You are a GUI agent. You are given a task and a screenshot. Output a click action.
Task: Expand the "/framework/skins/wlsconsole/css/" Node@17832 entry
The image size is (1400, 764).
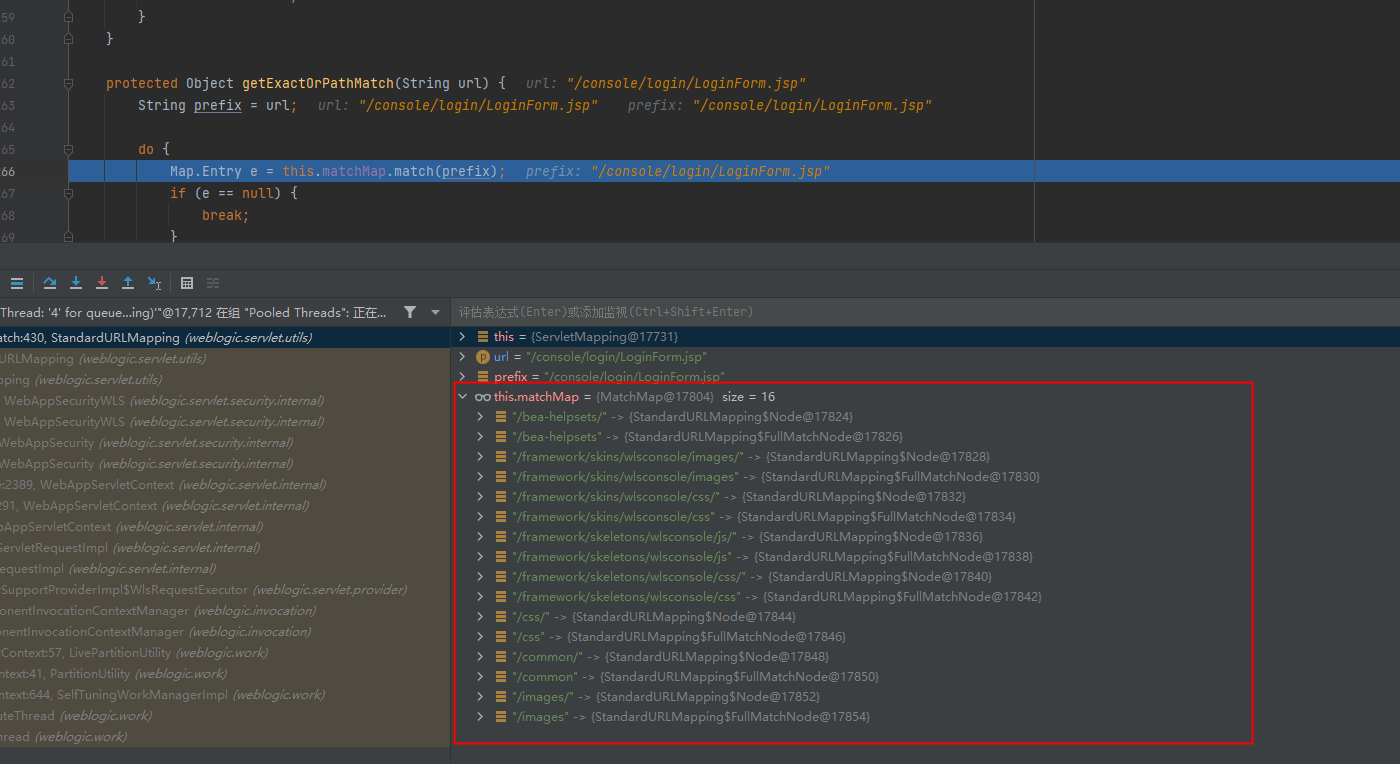(x=481, y=497)
